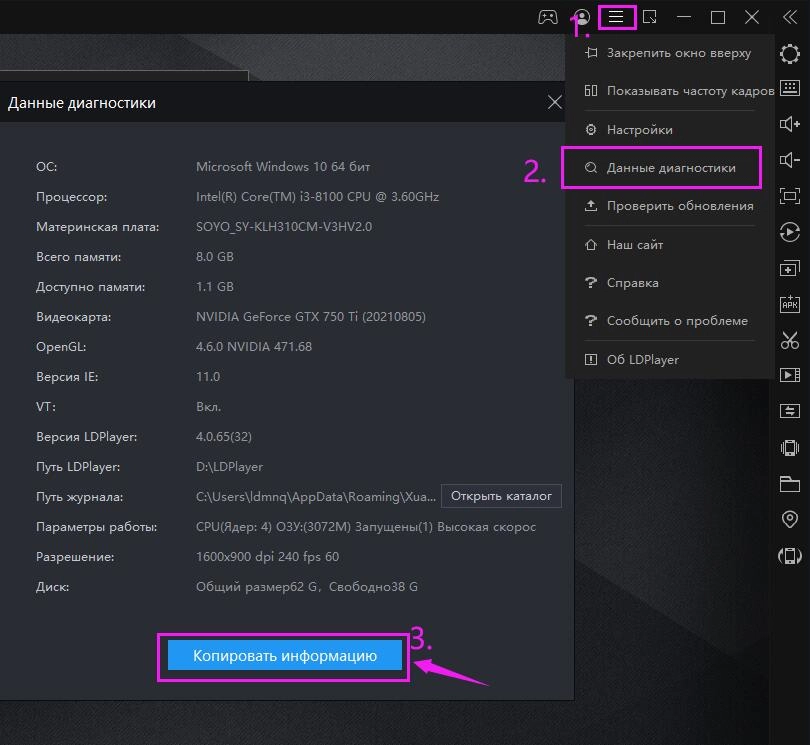Open the virtual location pin icon

pyautogui.click(x=790, y=520)
